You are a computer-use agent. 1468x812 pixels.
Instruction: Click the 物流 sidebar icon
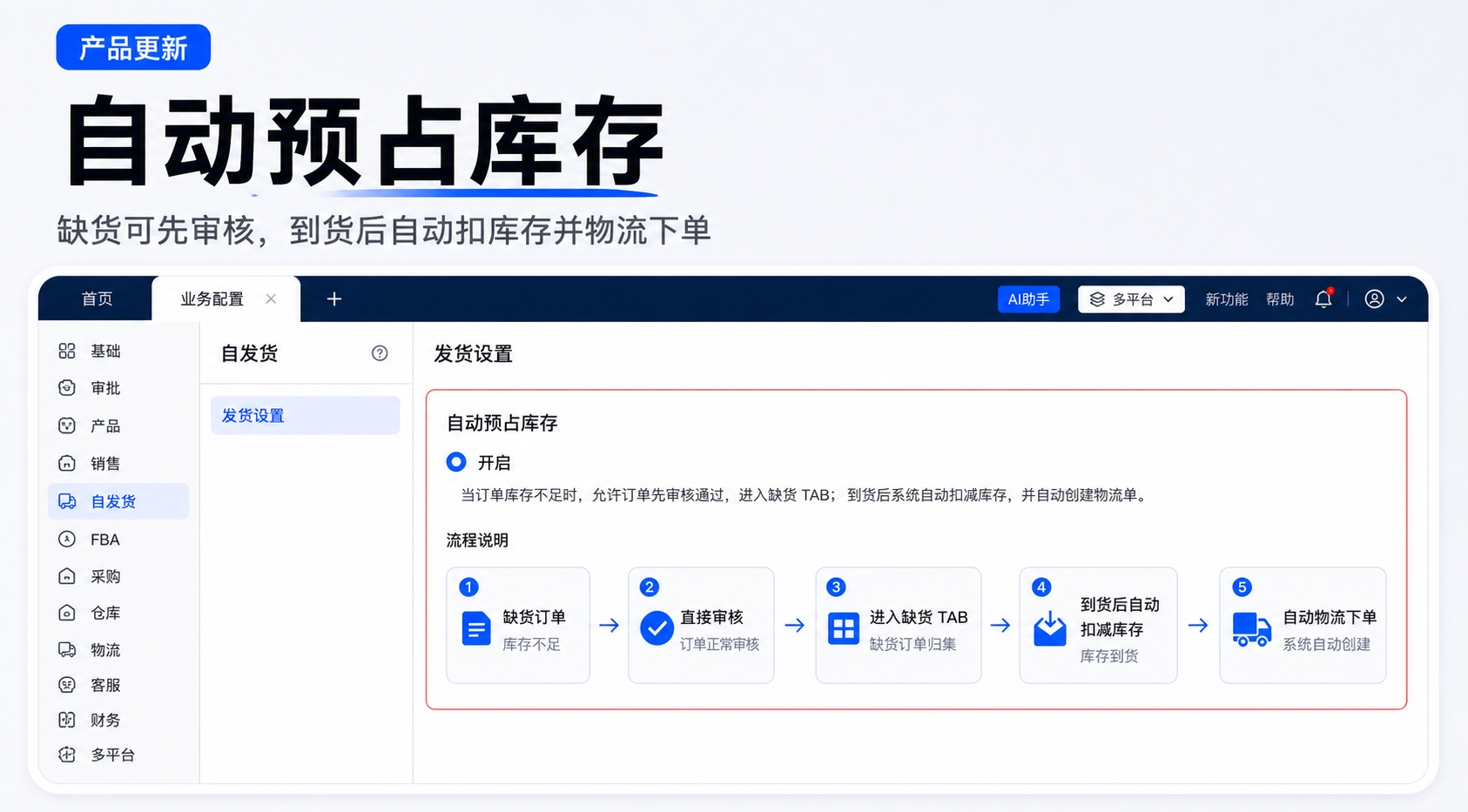(x=67, y=649)
